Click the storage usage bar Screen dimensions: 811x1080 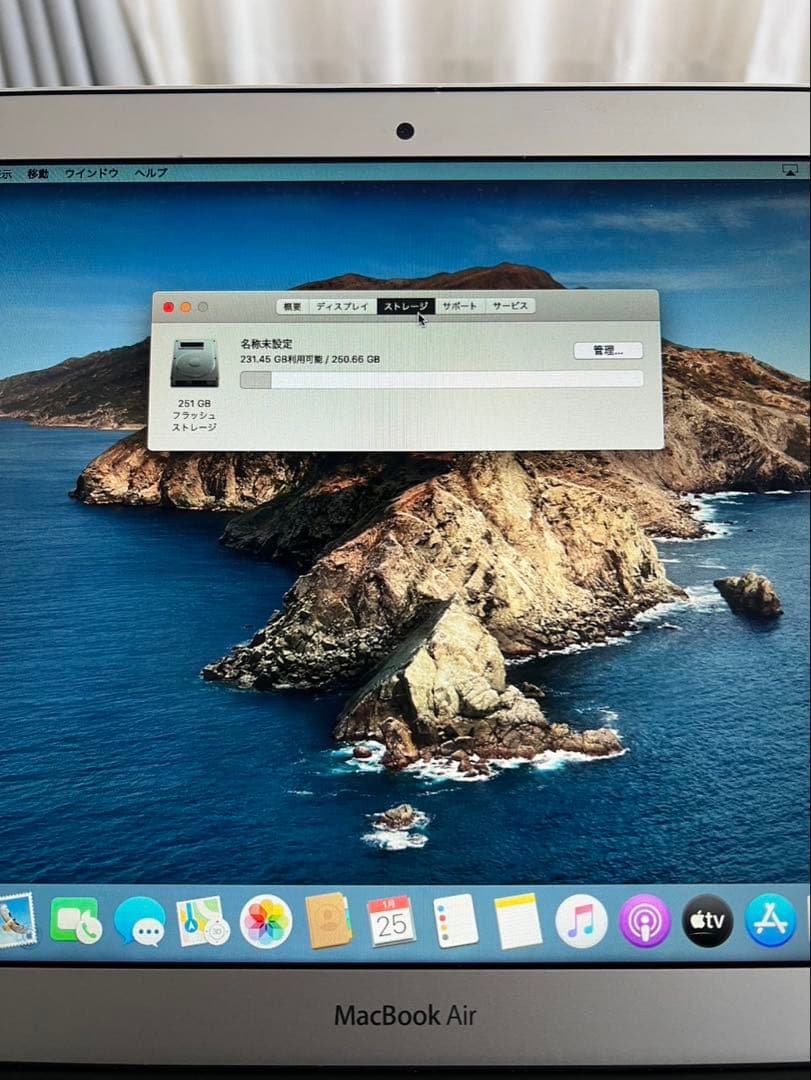pyautogui.click(x=440, y=378)
